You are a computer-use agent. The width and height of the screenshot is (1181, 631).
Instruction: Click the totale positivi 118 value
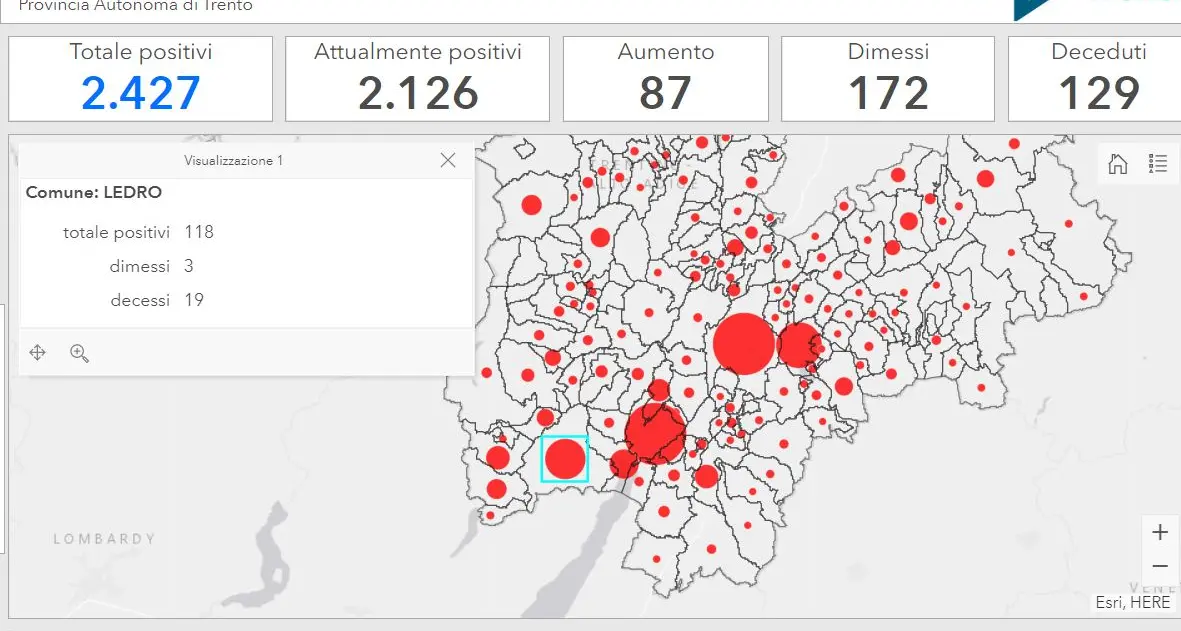(199, 232)
